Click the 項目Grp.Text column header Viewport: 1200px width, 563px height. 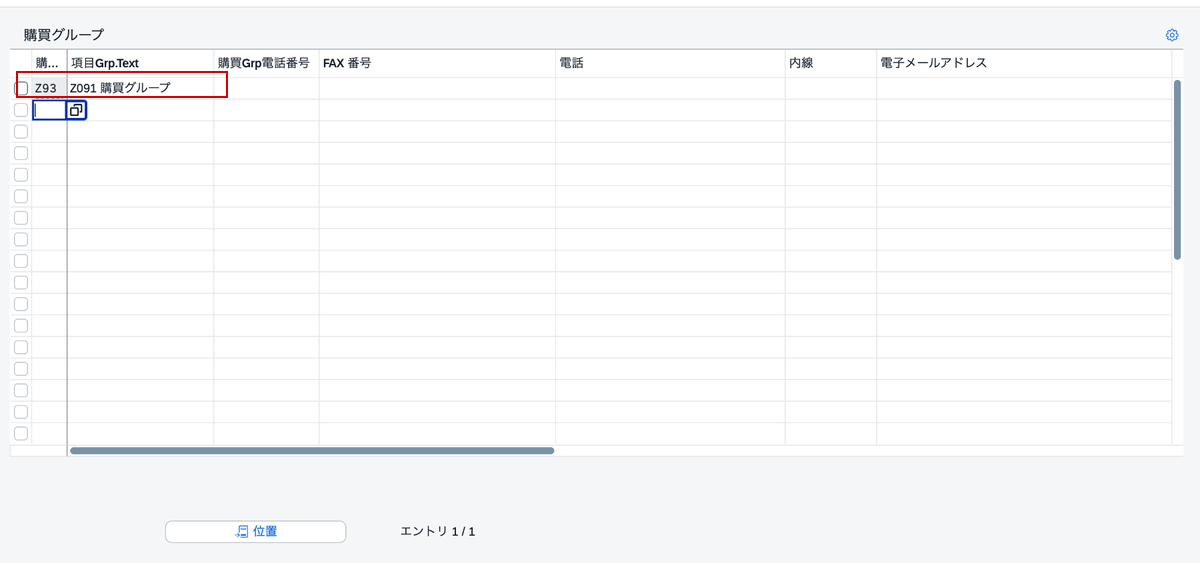pyautogui.click(x=140, y=63)
